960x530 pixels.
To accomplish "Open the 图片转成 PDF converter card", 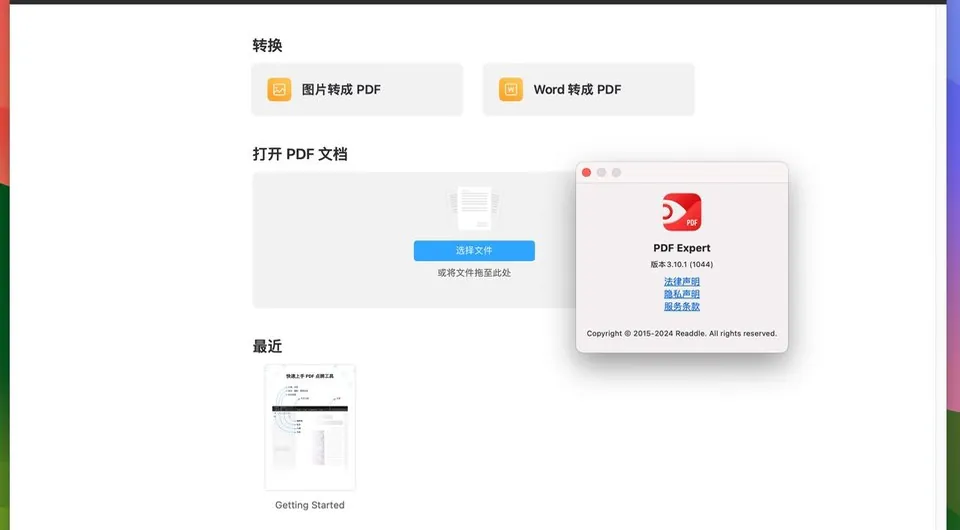I will point(357,89).
